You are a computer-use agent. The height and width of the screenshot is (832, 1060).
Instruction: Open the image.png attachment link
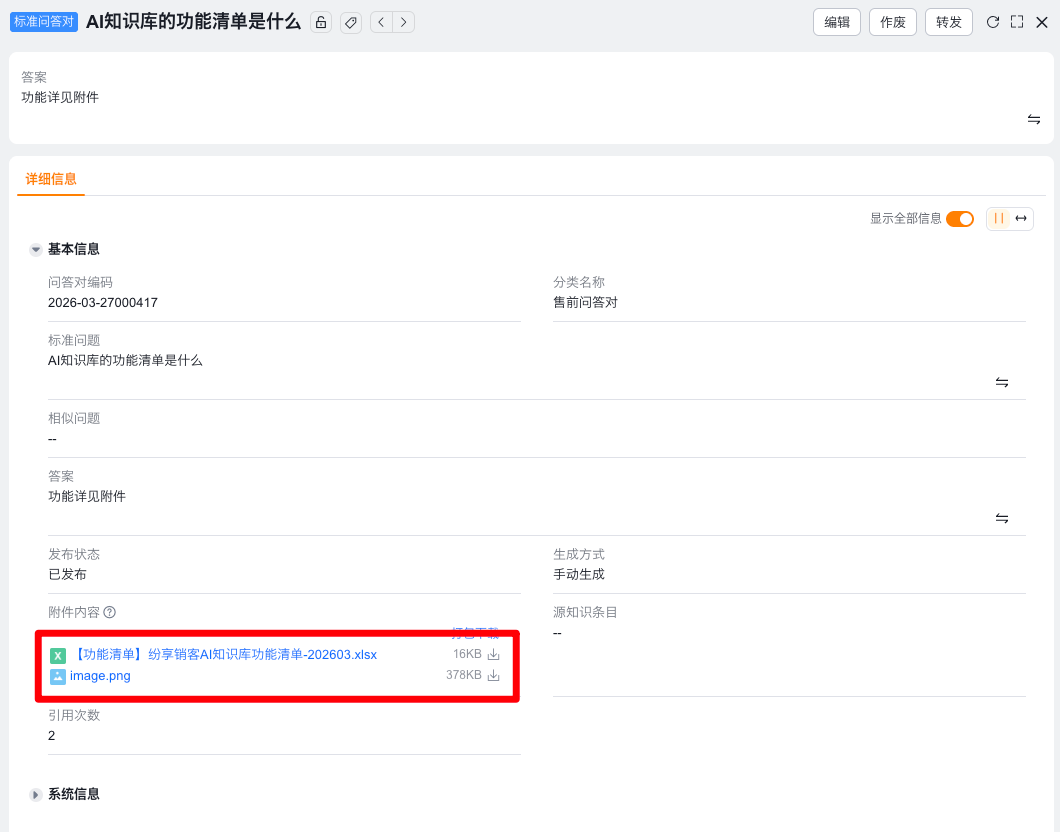pos(100,676)
